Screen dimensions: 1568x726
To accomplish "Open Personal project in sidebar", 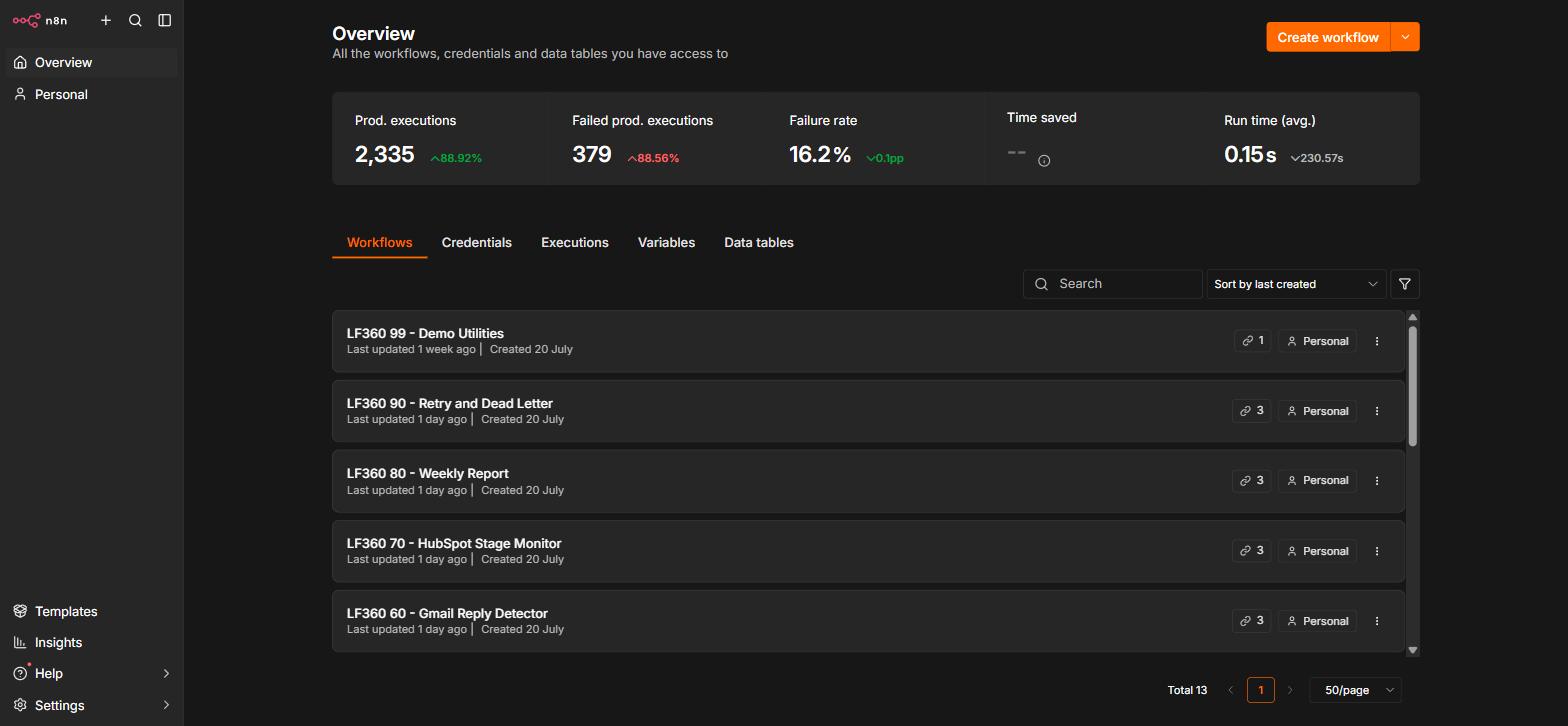I will 91,94.
